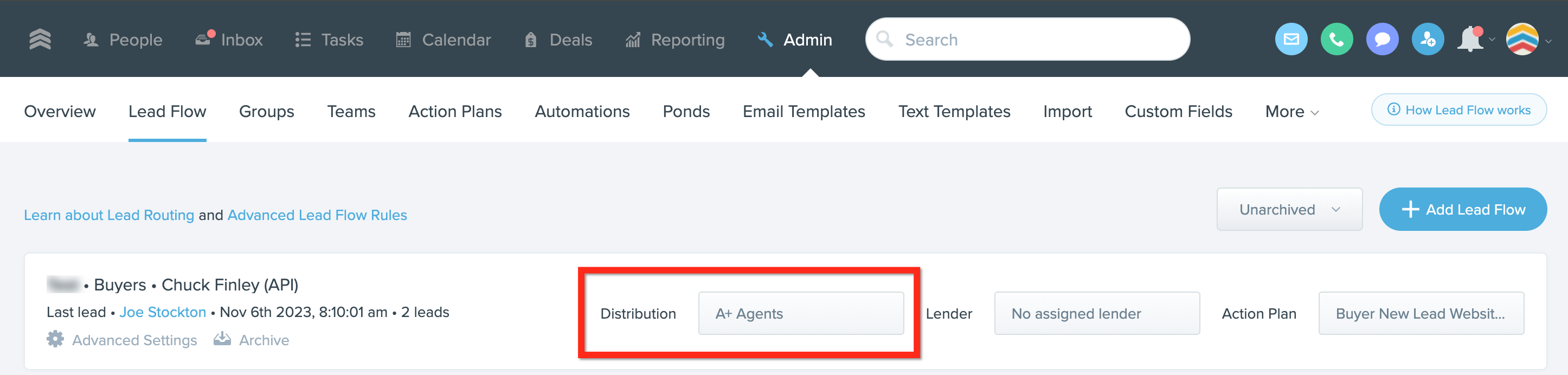1568x375 pixels.
Task: Open the user profile avatar menu
Action: tap(1522, 40)
